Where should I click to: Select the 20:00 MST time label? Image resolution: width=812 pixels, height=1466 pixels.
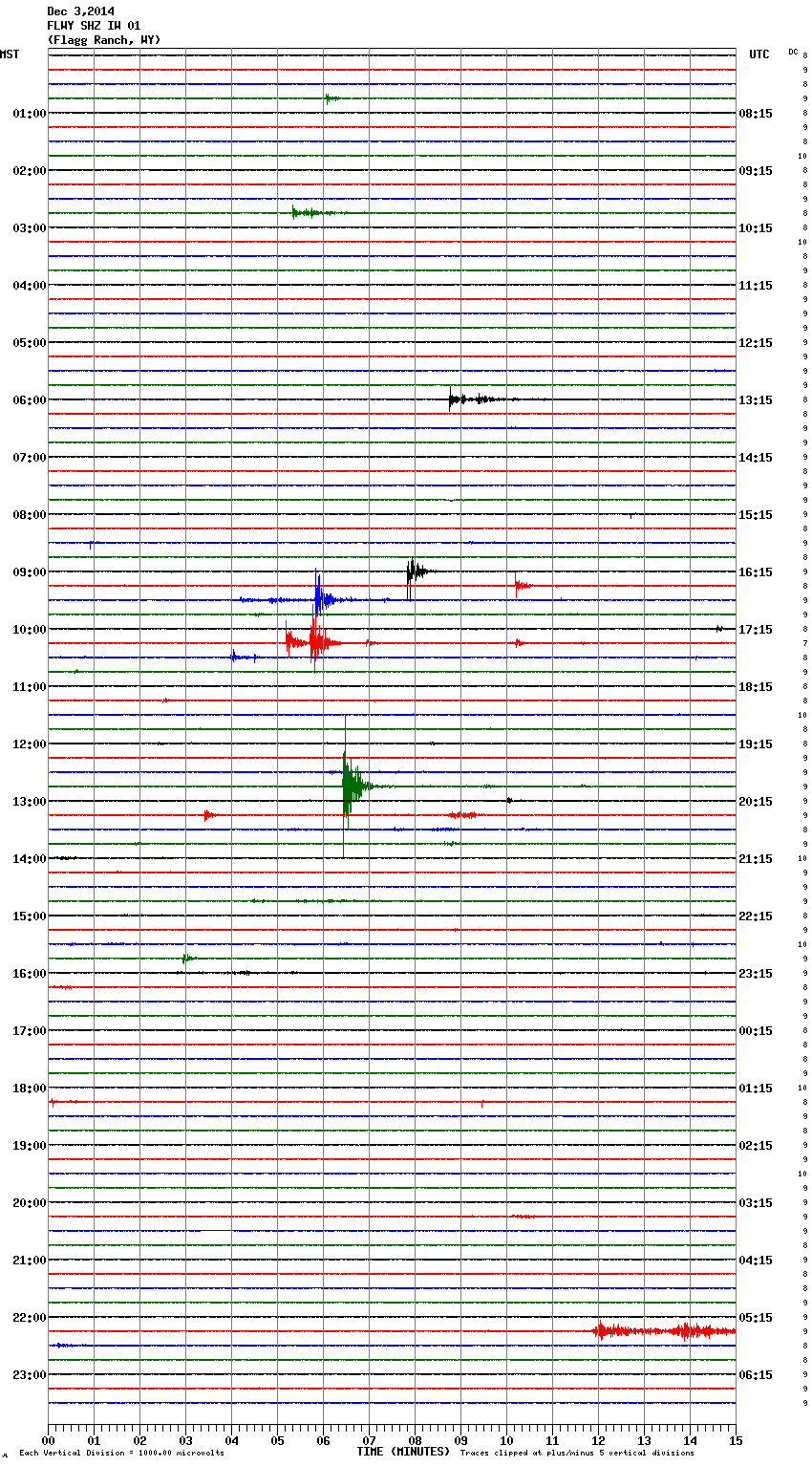pyautogui.click(x=30, y=1203)
